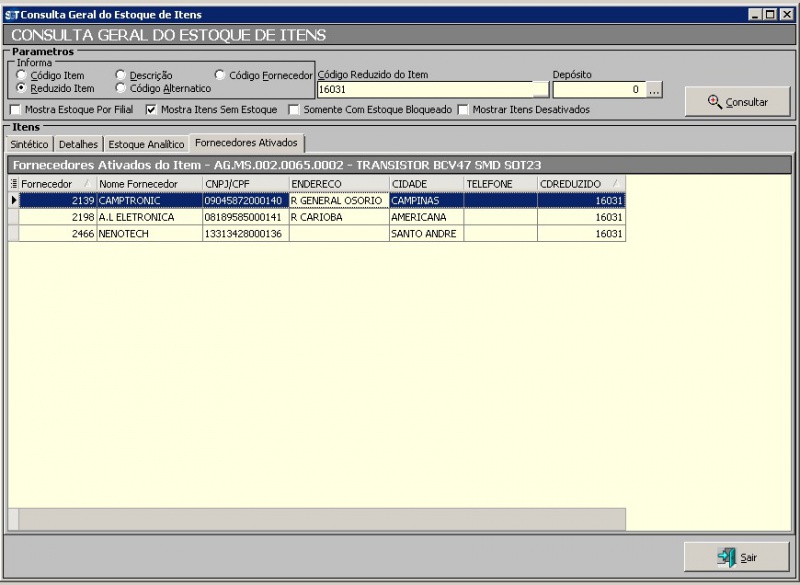The width and height of the screenshot is (800, 585).
Task: Enable Mostra Estoque Por Filial checkbox
Action: coord(15,109)
